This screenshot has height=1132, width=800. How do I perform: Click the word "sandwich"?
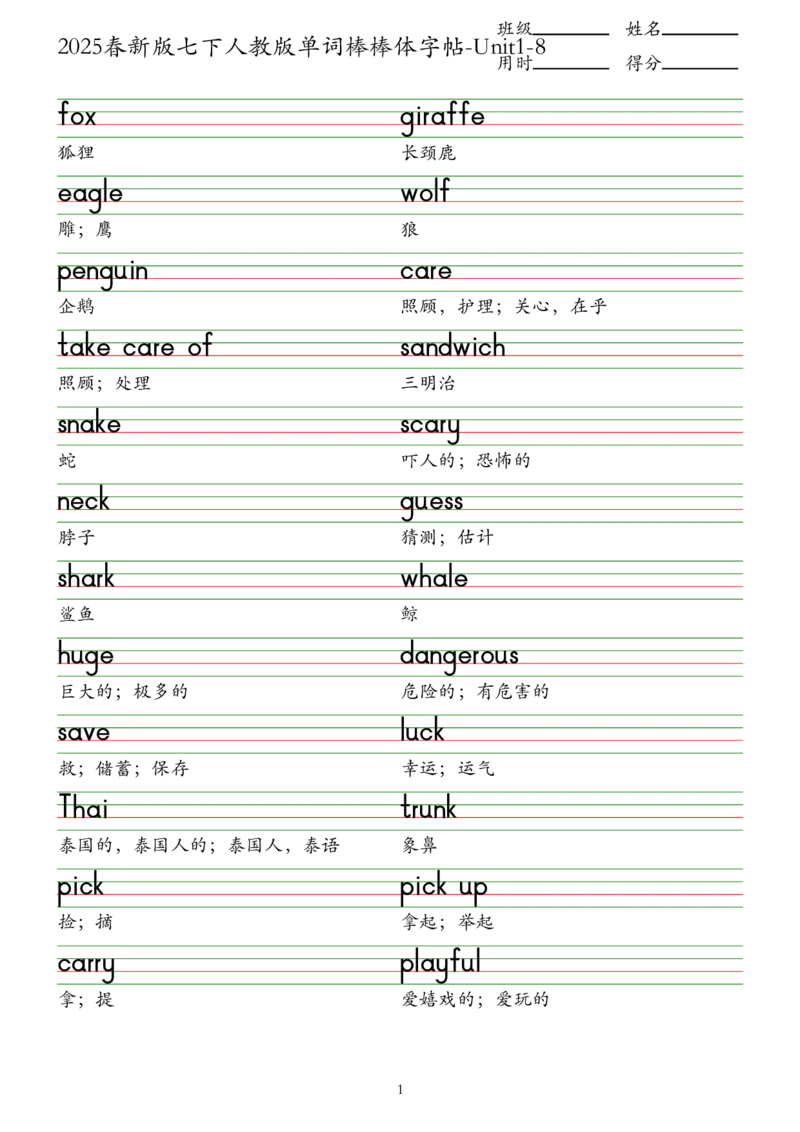pos(452,348)
